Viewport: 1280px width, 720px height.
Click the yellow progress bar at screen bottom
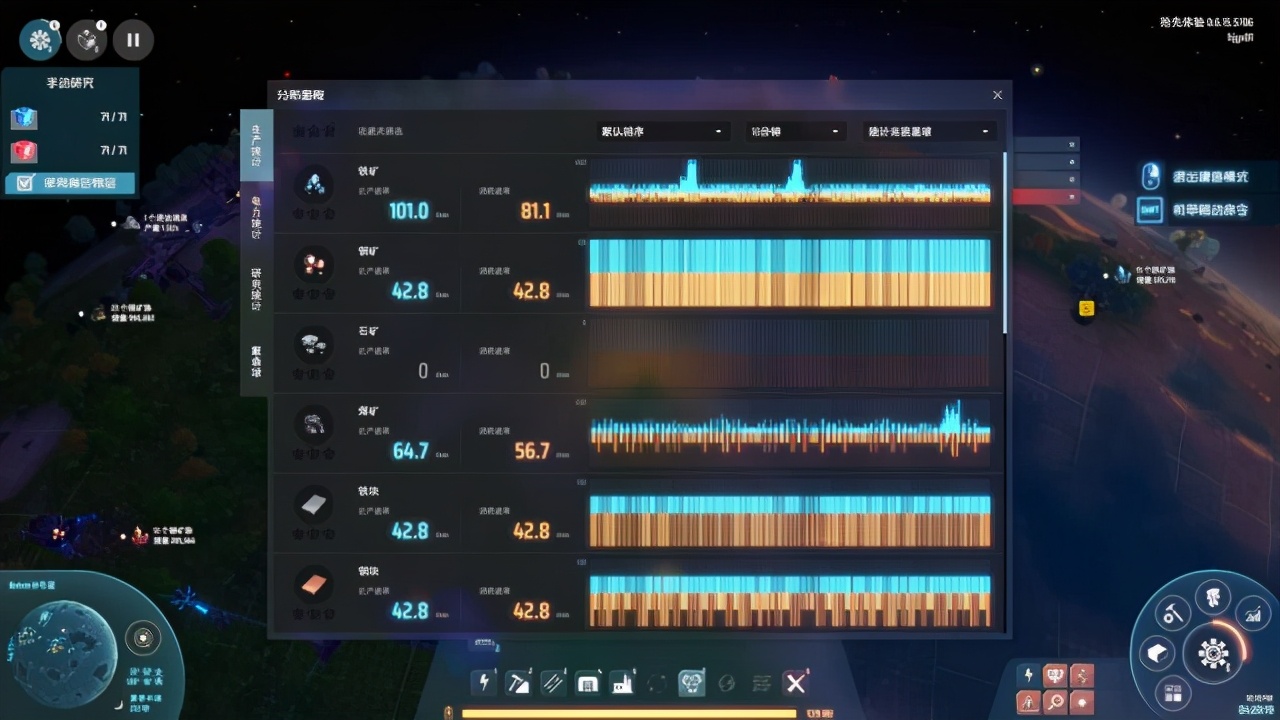630,714
